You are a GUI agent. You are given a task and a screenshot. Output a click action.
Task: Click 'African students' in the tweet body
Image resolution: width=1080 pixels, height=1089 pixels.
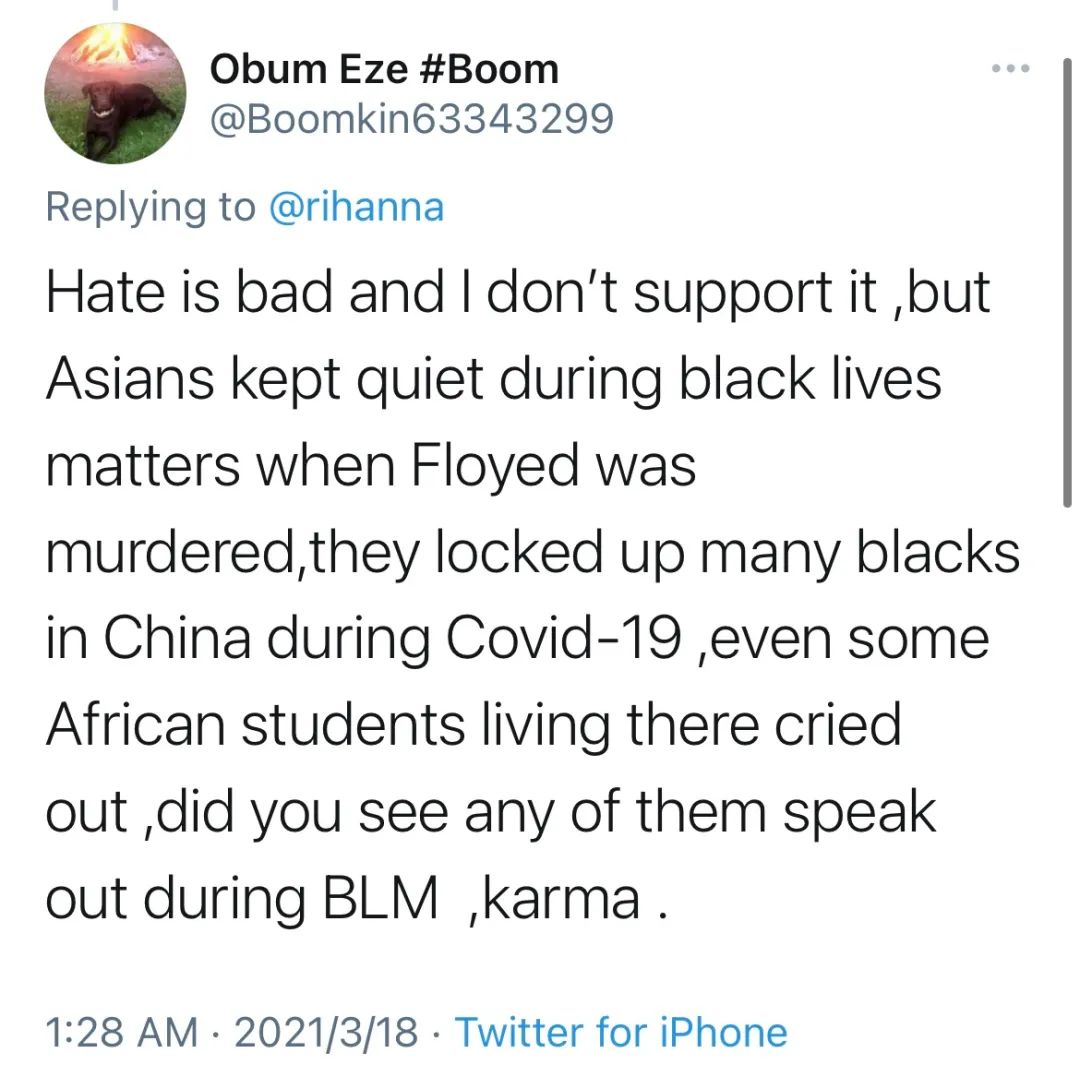255,725
